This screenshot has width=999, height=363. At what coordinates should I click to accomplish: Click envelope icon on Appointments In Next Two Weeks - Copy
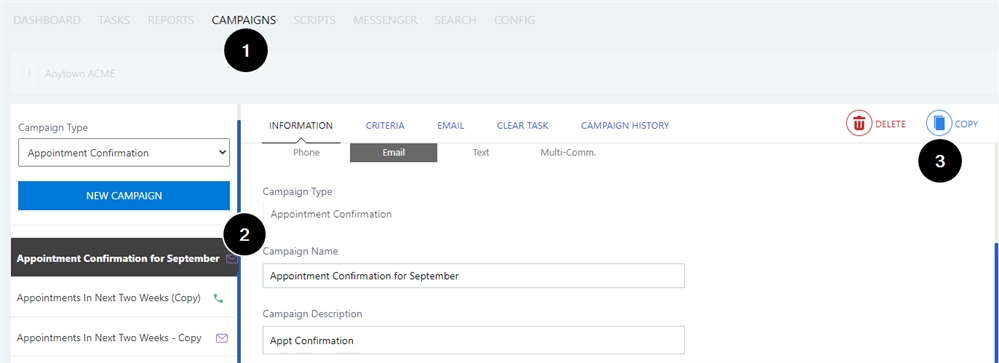(221, 338)
